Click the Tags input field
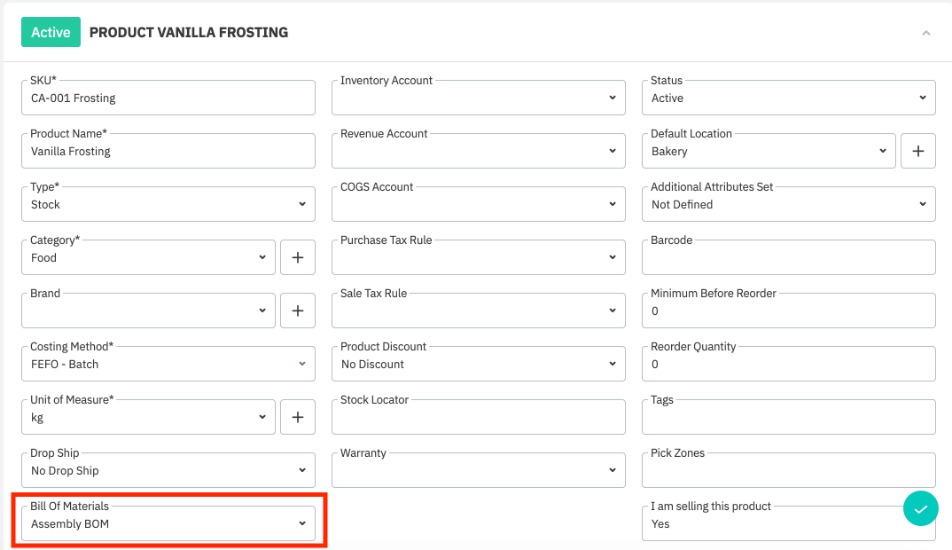 (x=788, y=418)
